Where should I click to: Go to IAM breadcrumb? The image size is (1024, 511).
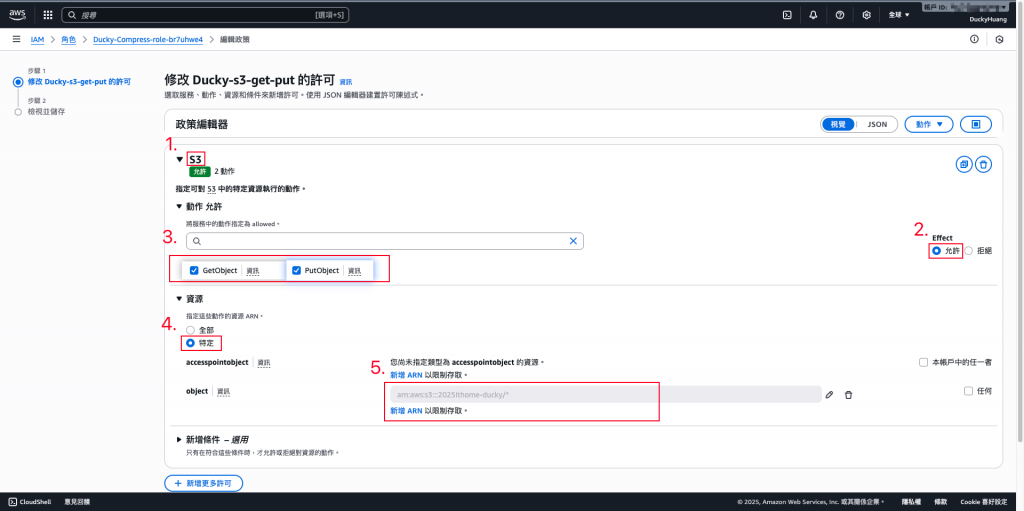click(x=38, y=40)
